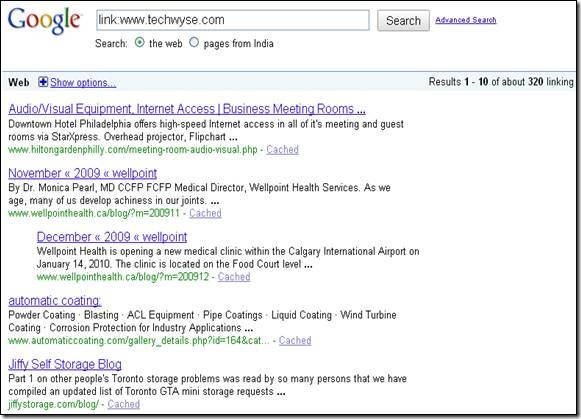Click the wellpointhealth.ca ?m=200912 URL text
This screenshot has height=419, width=581.
click(x=123, y=277)
